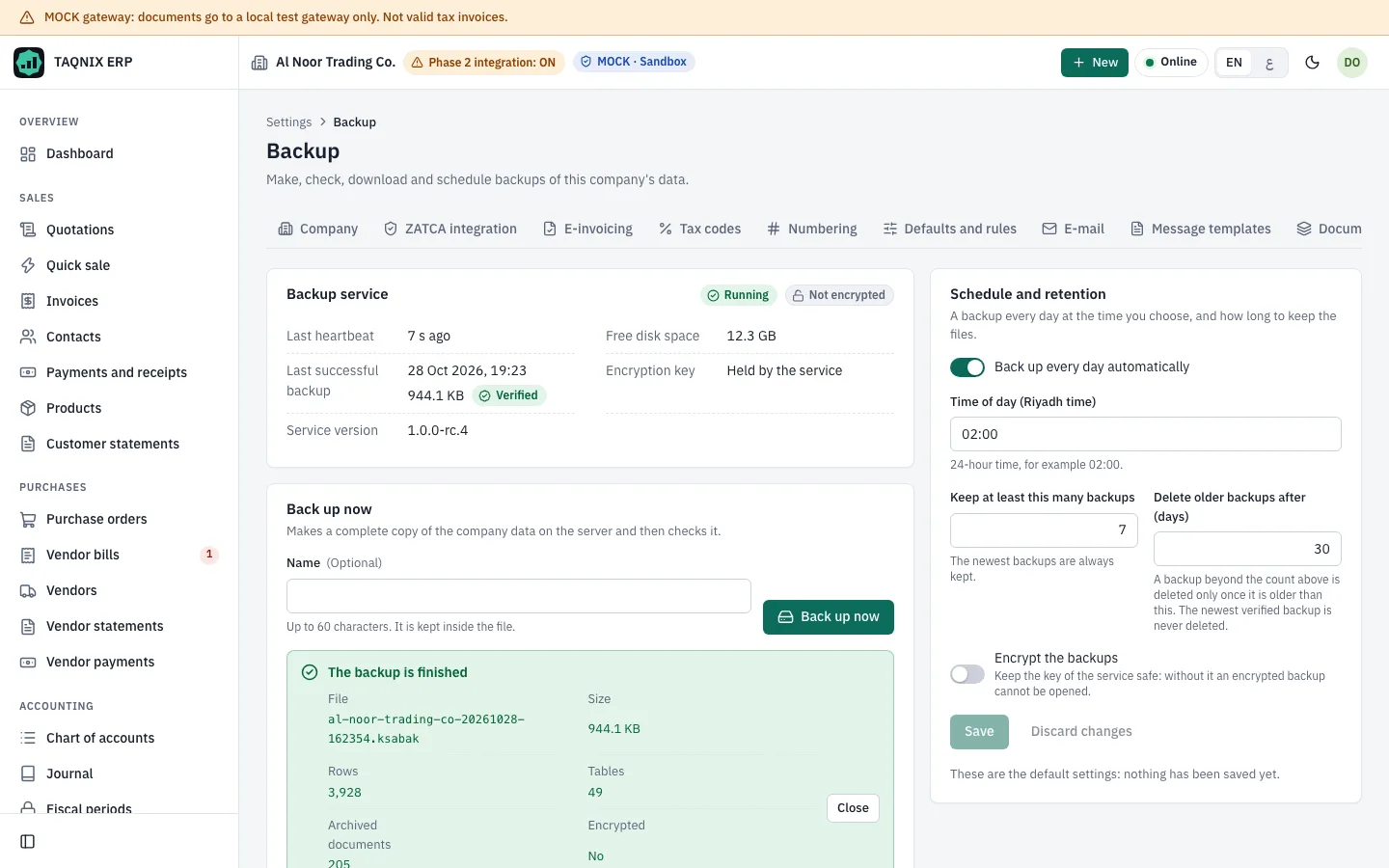The height and width of the screenshot is (868, 1389).
Task: Enable the Encrypt the backups toggle
Action: coord(967,675)
